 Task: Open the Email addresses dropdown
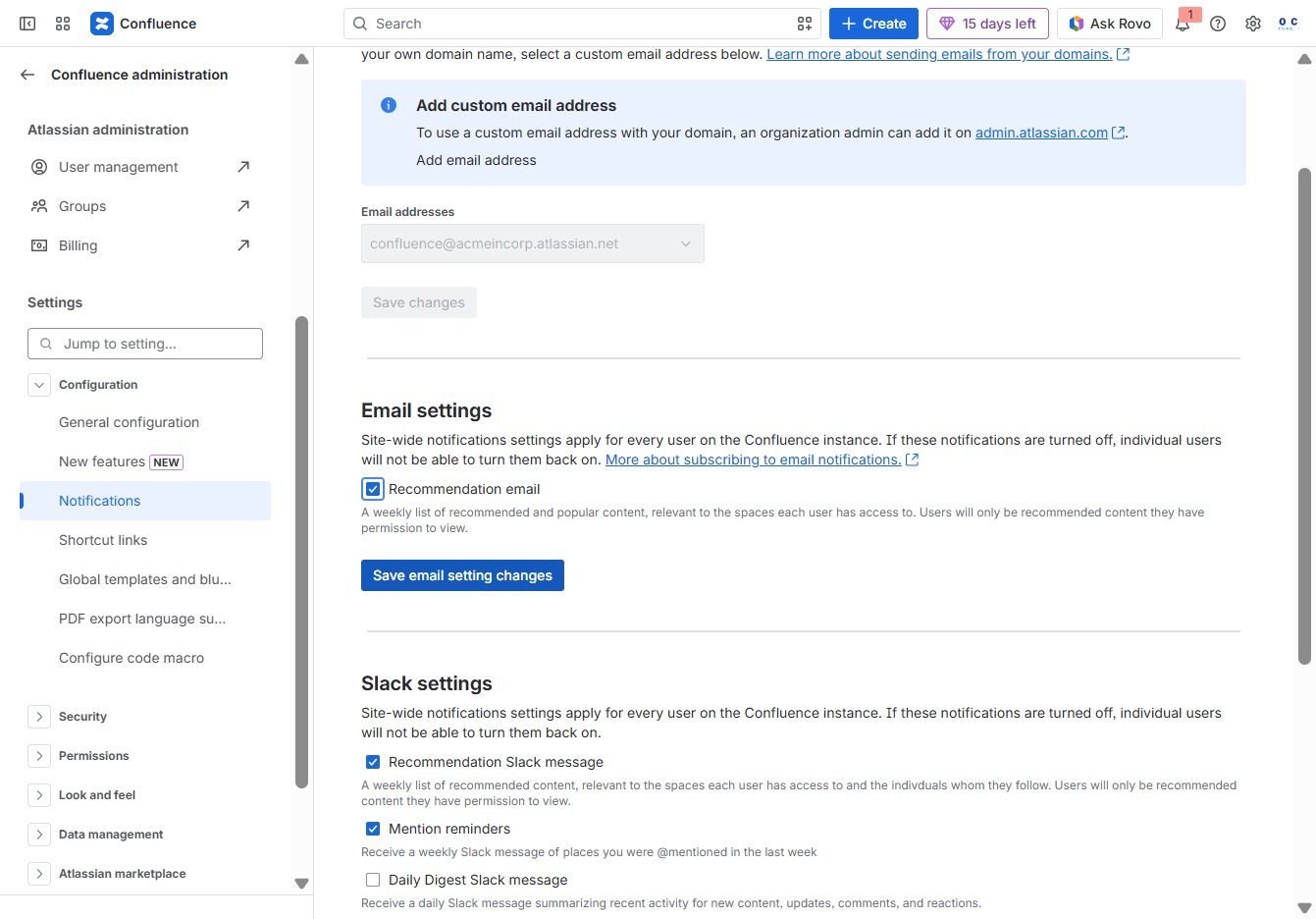coord(533,243)
